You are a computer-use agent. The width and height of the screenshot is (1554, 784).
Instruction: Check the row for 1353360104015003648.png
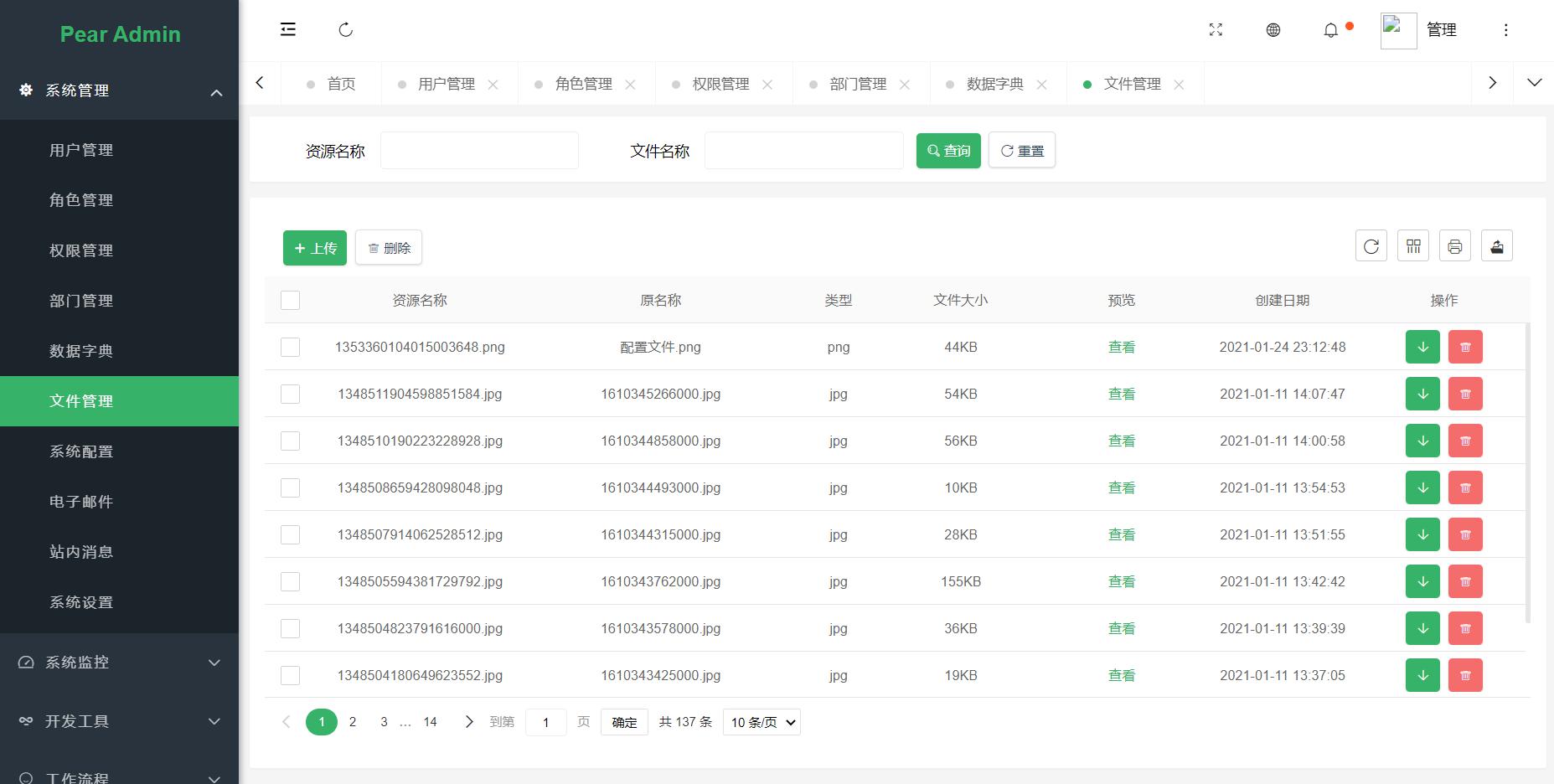[290, 347]
